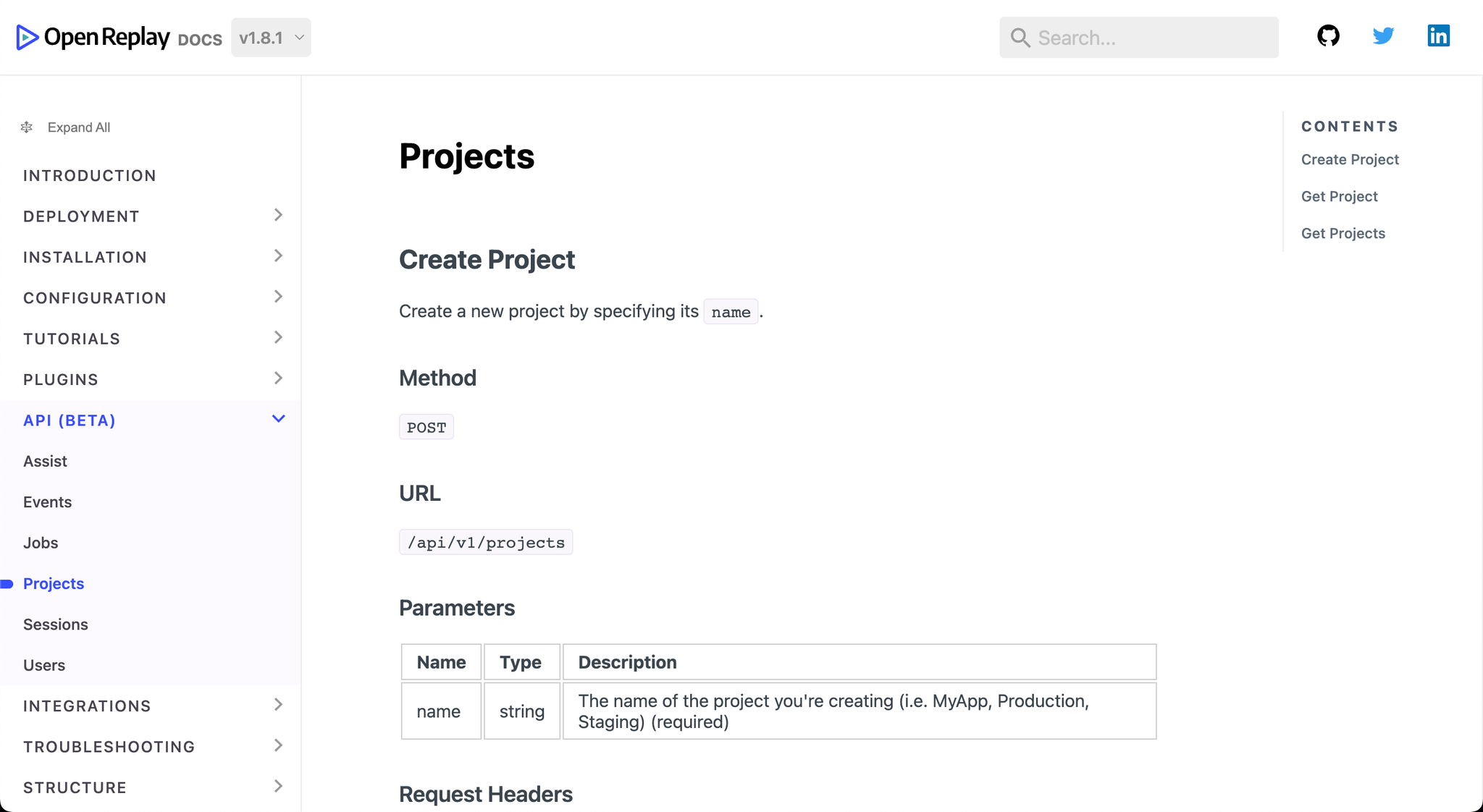Click the magnifier icon in search box
The width and height of the screenshot is (1483, 812).
(x=1020, y=38)
